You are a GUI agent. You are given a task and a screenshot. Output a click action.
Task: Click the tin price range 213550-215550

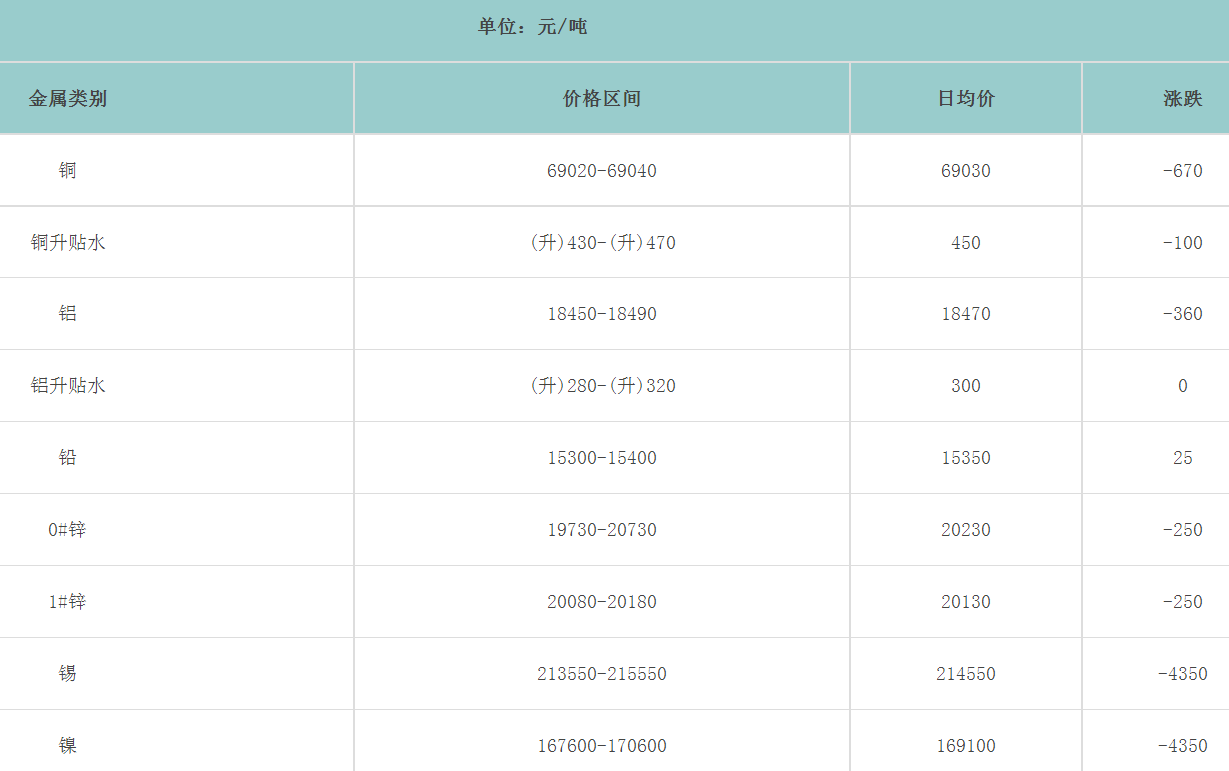(602, 674)
